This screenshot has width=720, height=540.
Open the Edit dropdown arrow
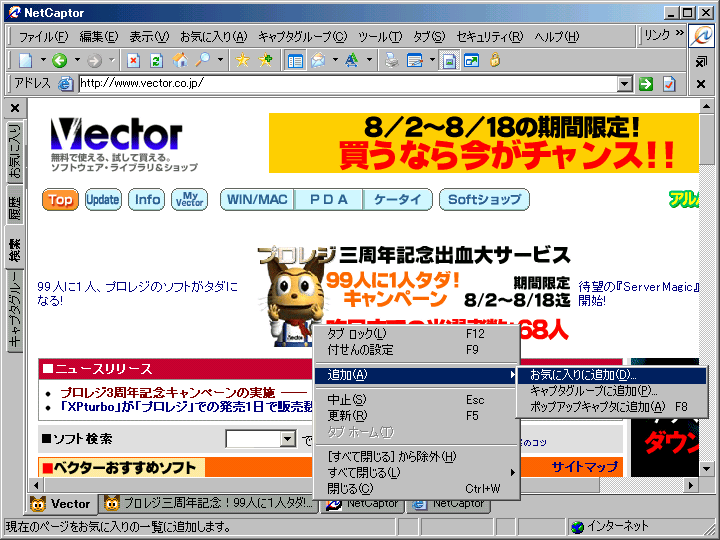[x=432, y=60]
